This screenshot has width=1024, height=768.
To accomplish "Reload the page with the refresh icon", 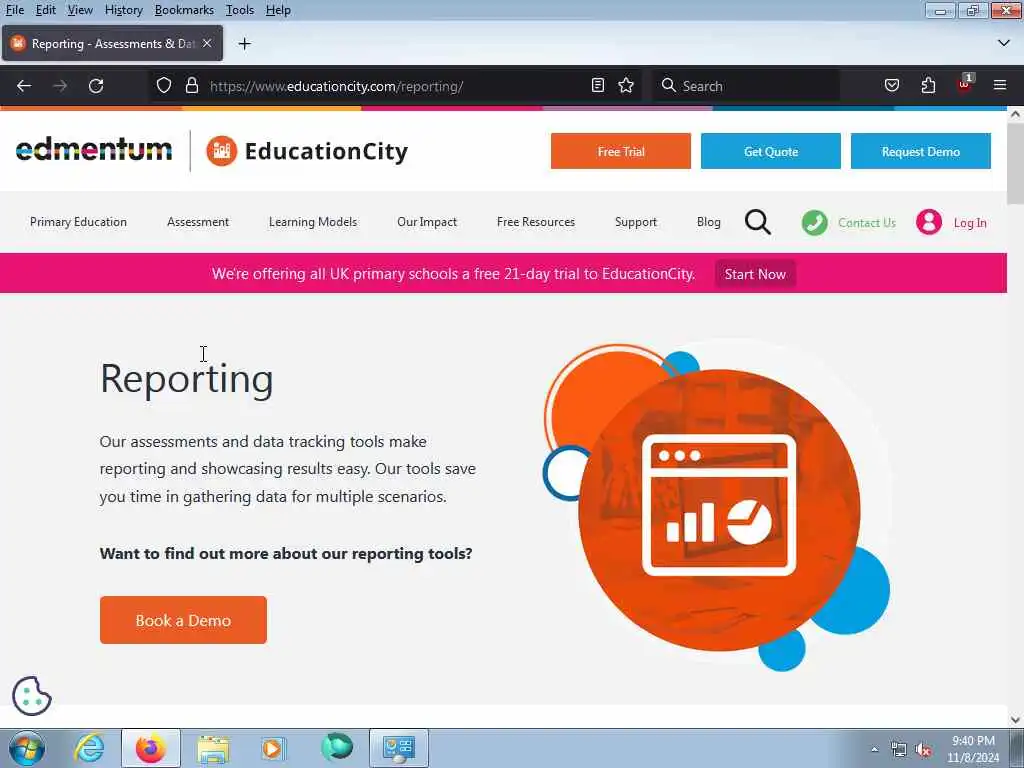I will pos(96,86).
